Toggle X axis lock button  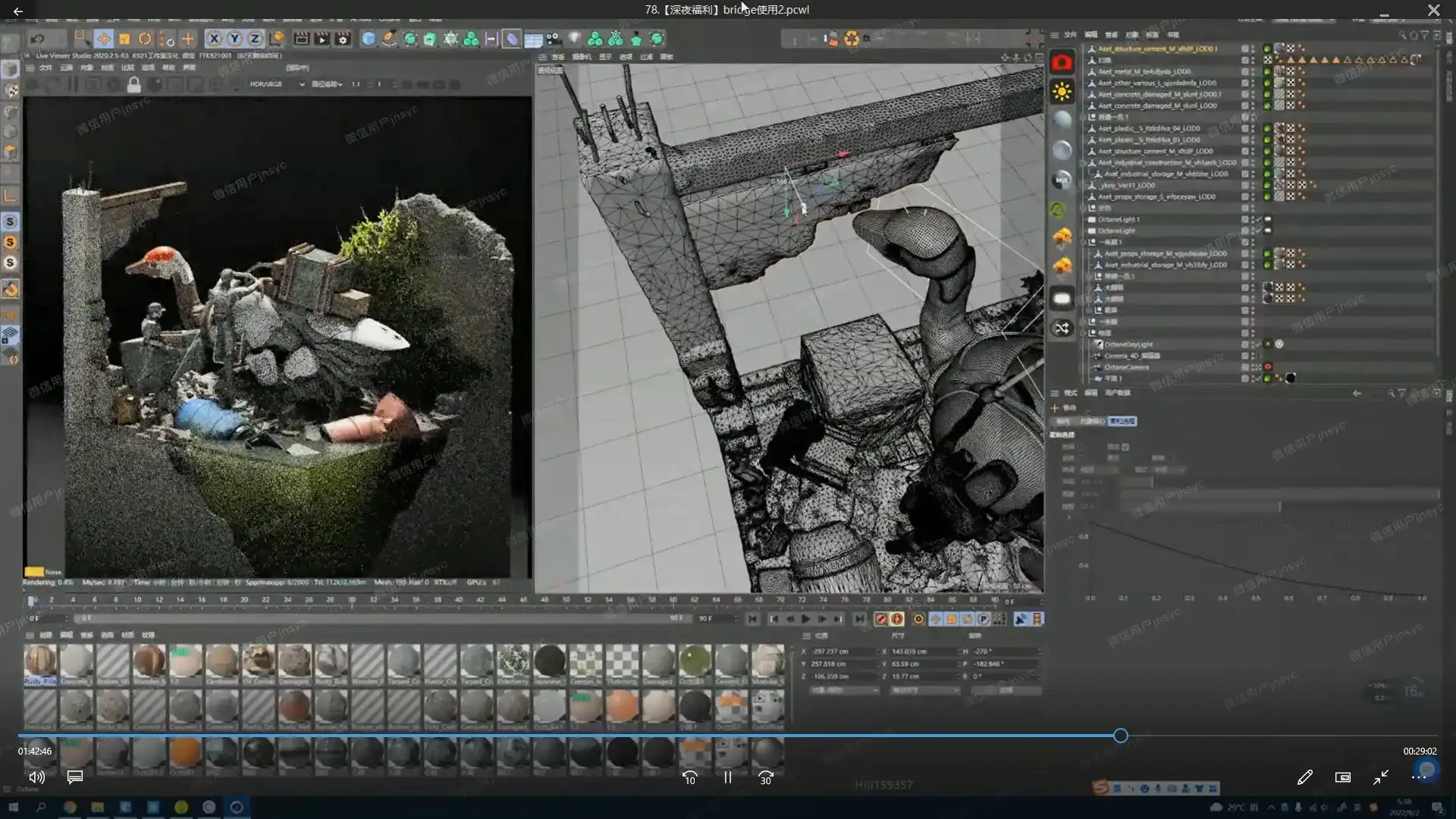[x=215, y=39]
